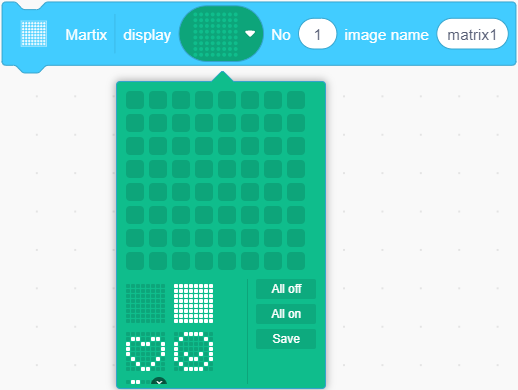Select the smiley face preset thumbnail
Viewport: 518px width, 390px height.
tap(193, 351)
